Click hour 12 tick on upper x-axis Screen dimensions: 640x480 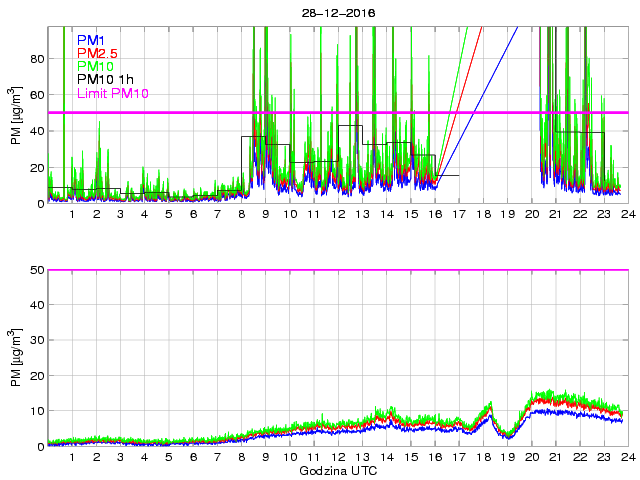(338, 214)
